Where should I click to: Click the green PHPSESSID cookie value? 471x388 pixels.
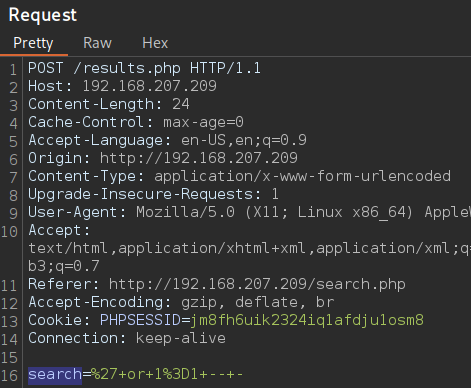[x=307, y=320]
